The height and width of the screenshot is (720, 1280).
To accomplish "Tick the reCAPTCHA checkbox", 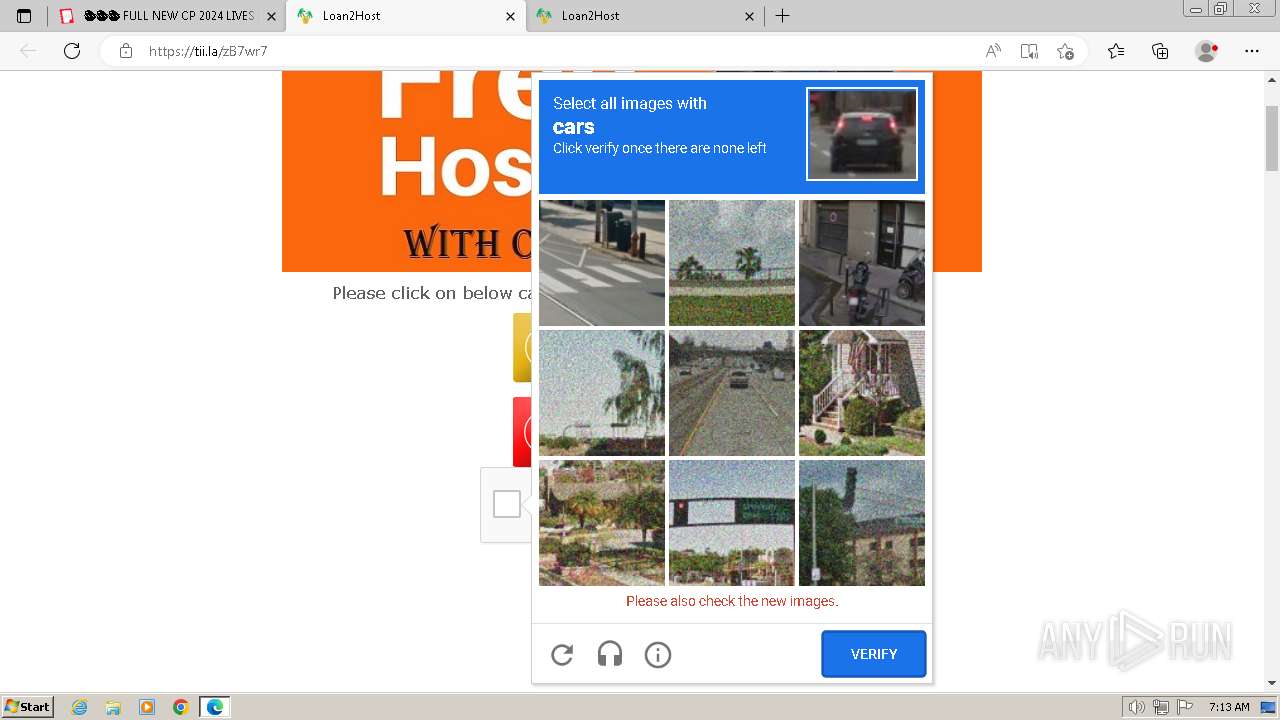I will click(507, 504).
